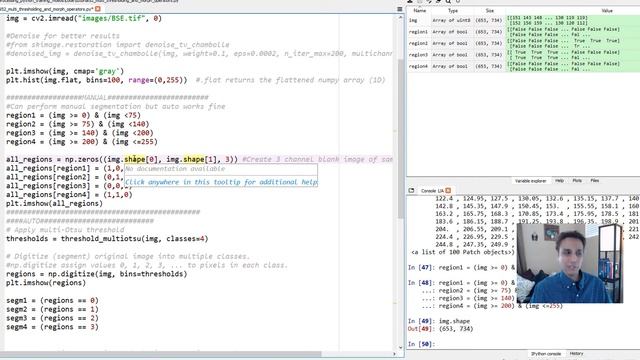The width and height of the screenshot is (640, 360).
Task: Click the editor scrollbar up arrow
Action: pyautogui.click(x=401, y=18)
